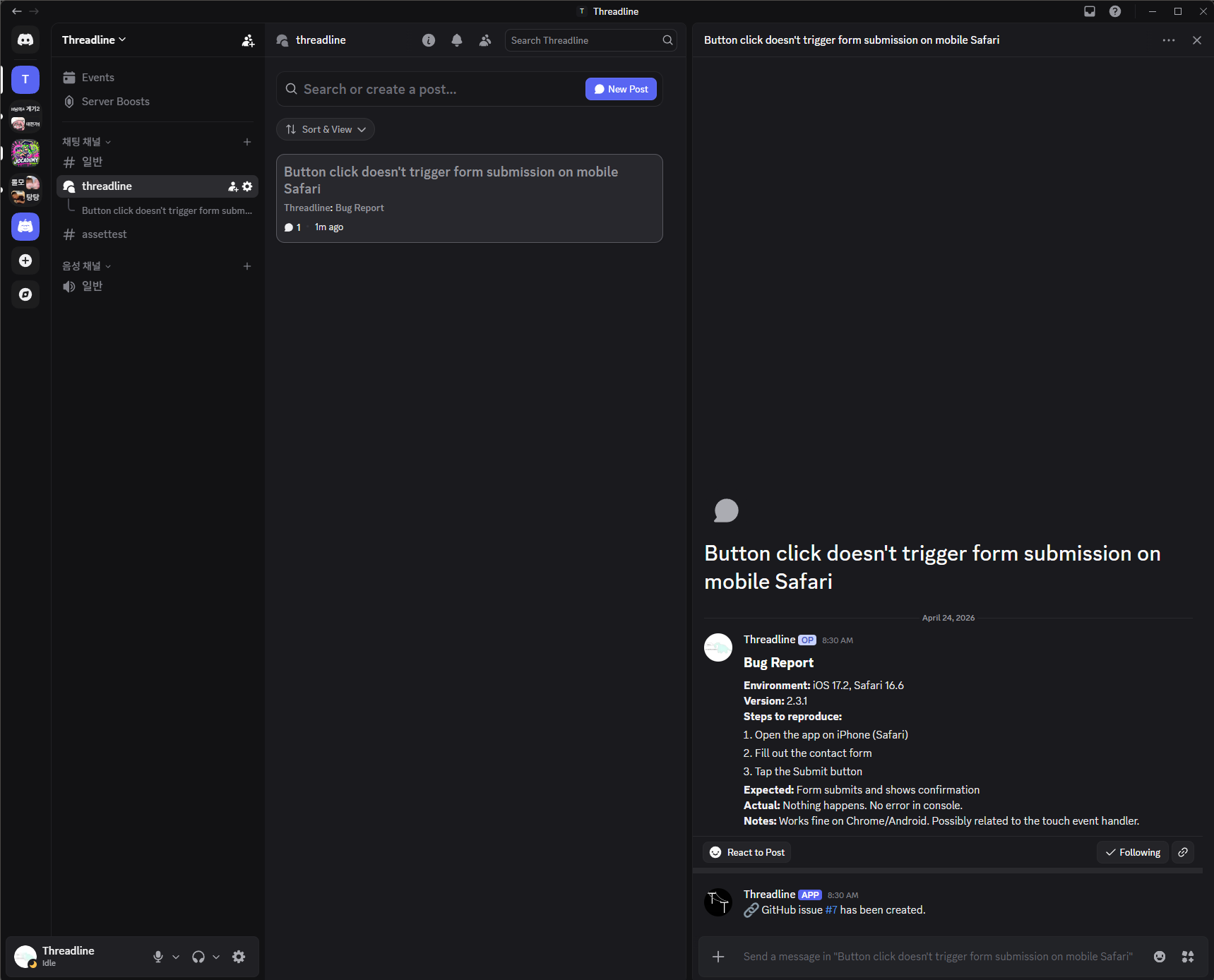The width and height of the screenshot is (1214, 980).
Task: Click the "April 24, 2026" date divider
Action: tap(948, 618)
